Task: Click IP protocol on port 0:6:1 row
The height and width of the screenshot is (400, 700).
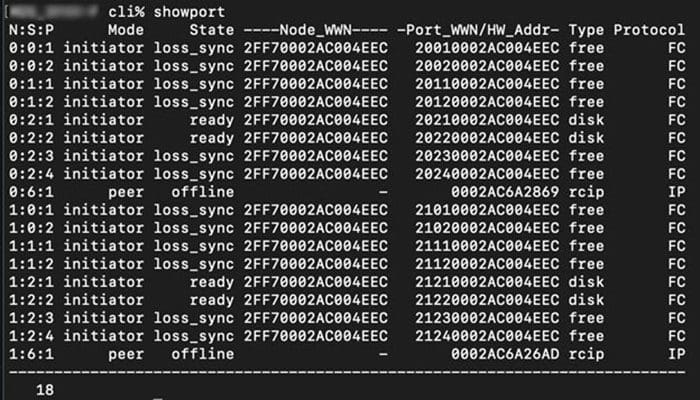Action: click(x=676, y=192)
